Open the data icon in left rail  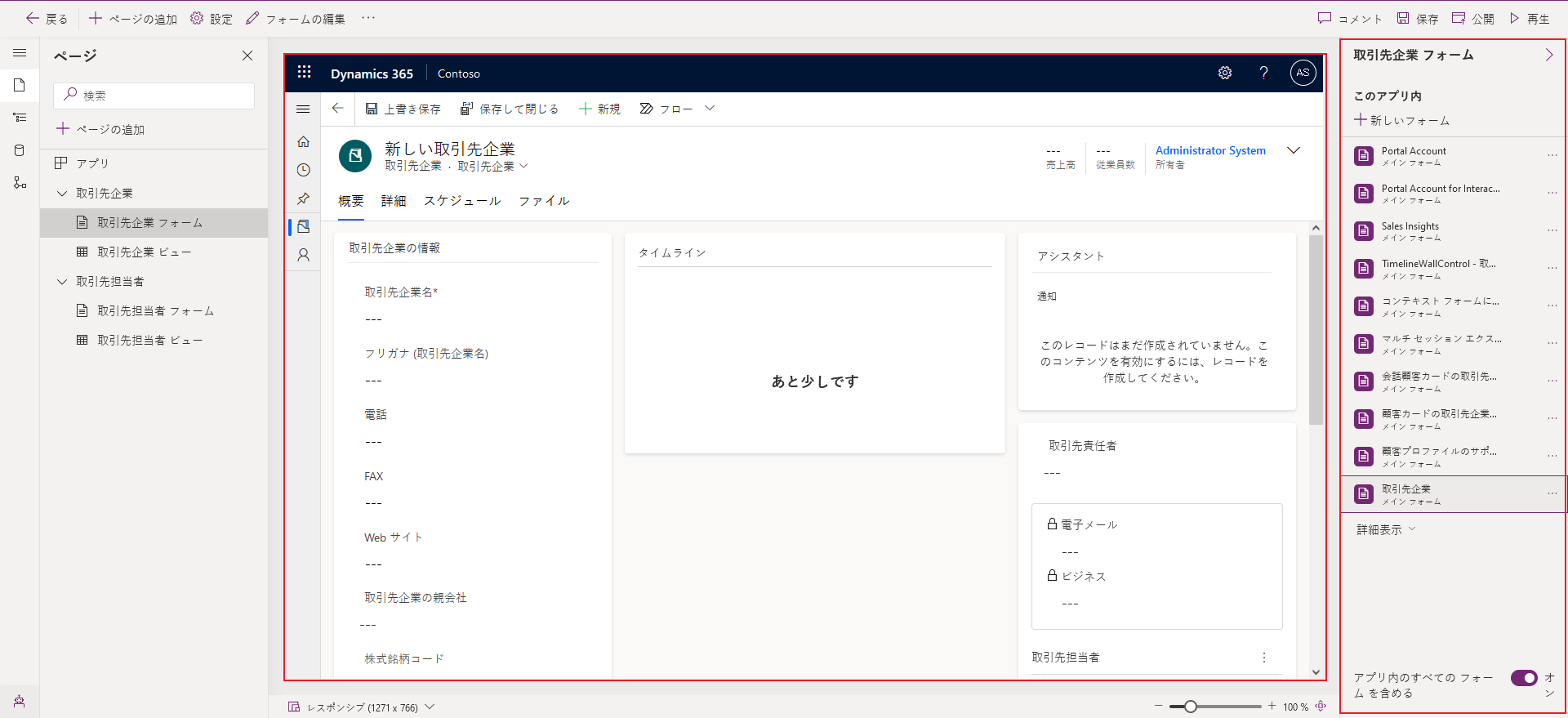[20, 150]
